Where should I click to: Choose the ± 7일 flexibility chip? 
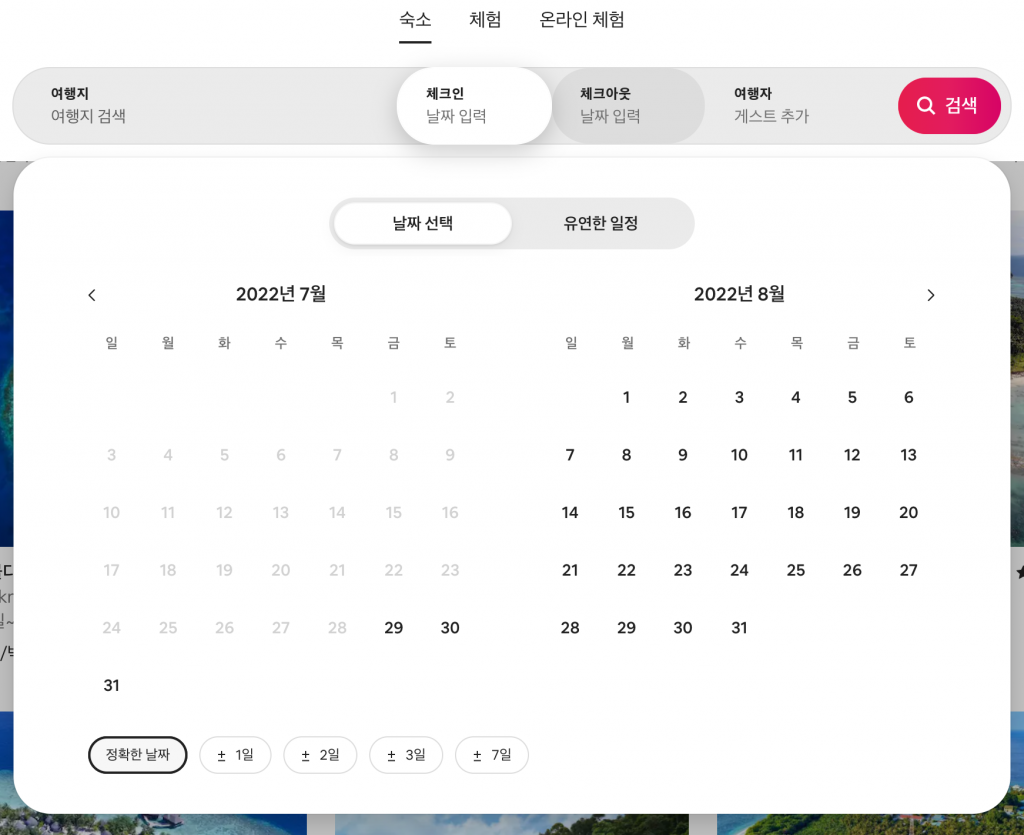click(492, 755)
